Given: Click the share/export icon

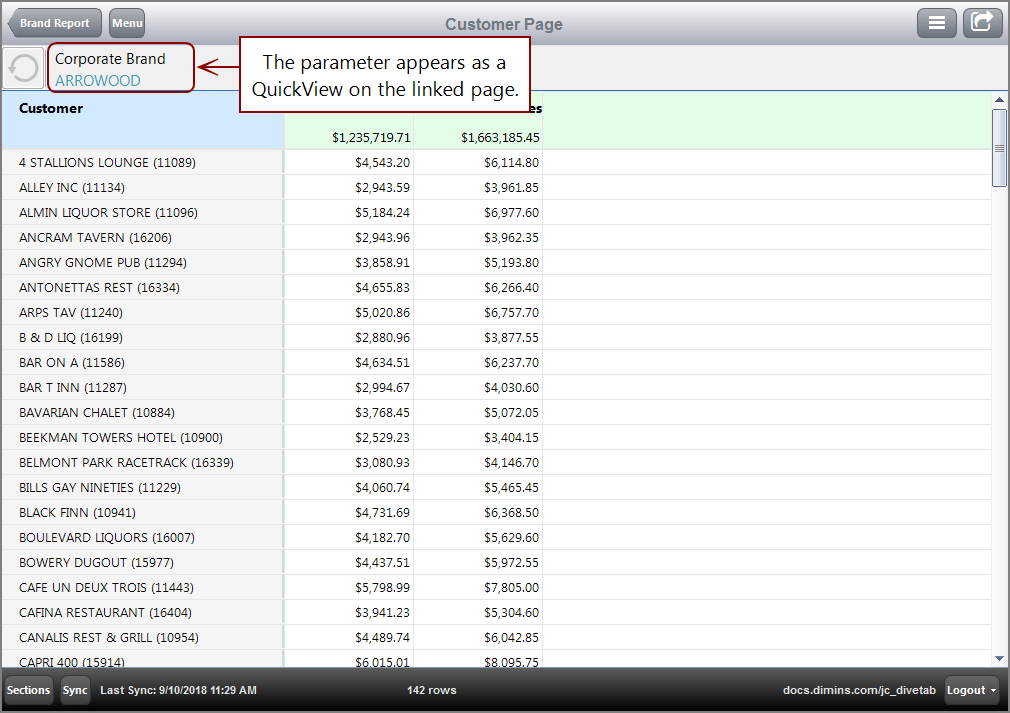Looking at the screenshot, I should coord(982,22).
